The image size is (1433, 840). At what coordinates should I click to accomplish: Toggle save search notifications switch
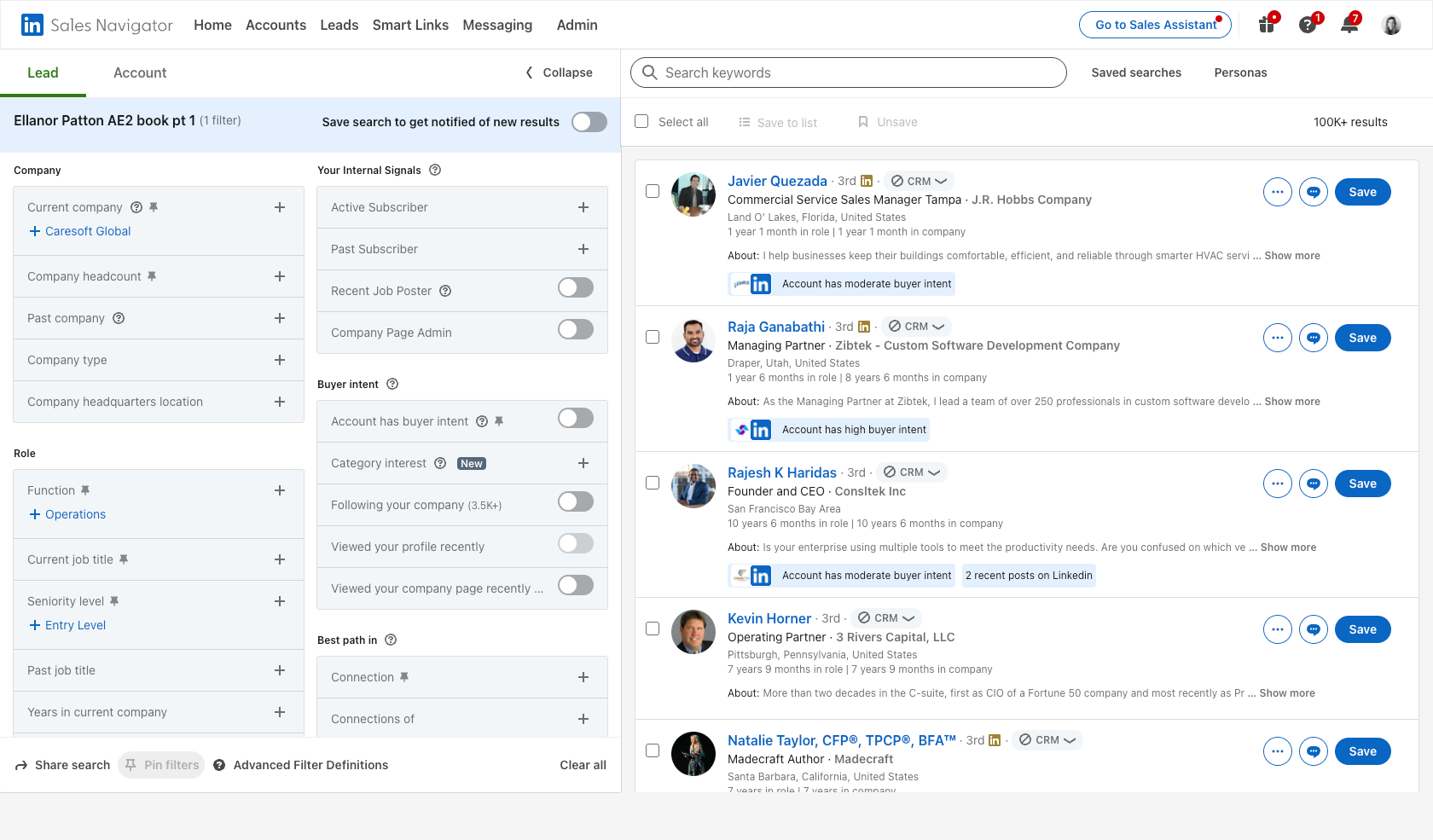point(589,122)
